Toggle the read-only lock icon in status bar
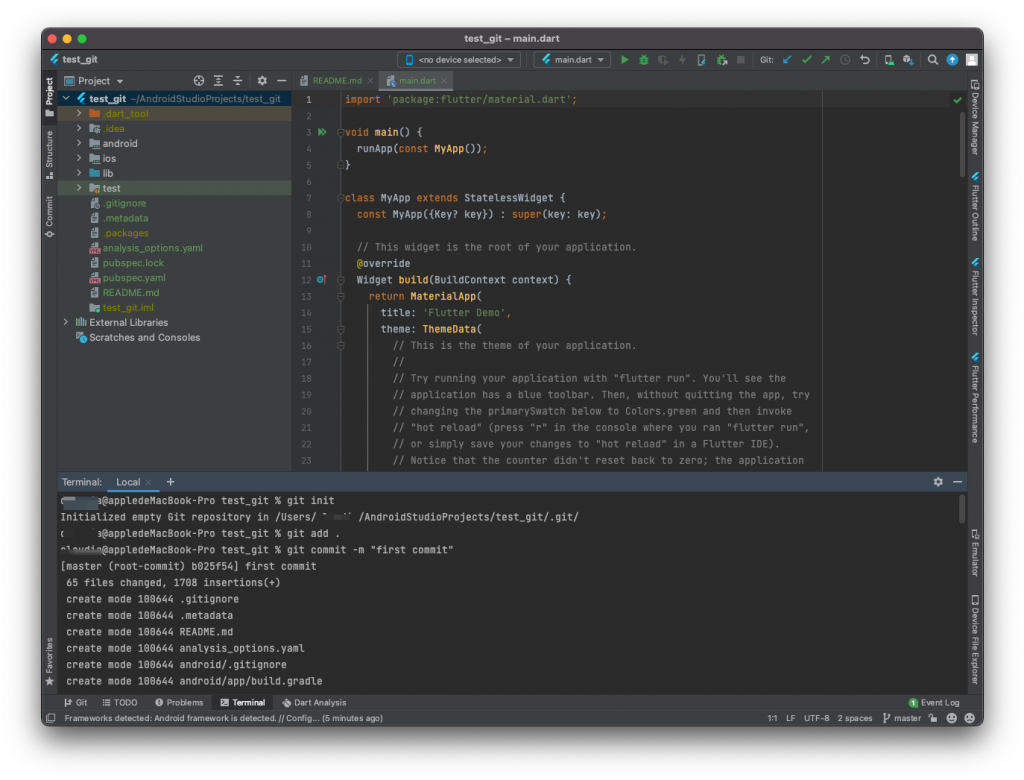The width and height of the screenshot is (1024, 780). (x=933, y=718)
